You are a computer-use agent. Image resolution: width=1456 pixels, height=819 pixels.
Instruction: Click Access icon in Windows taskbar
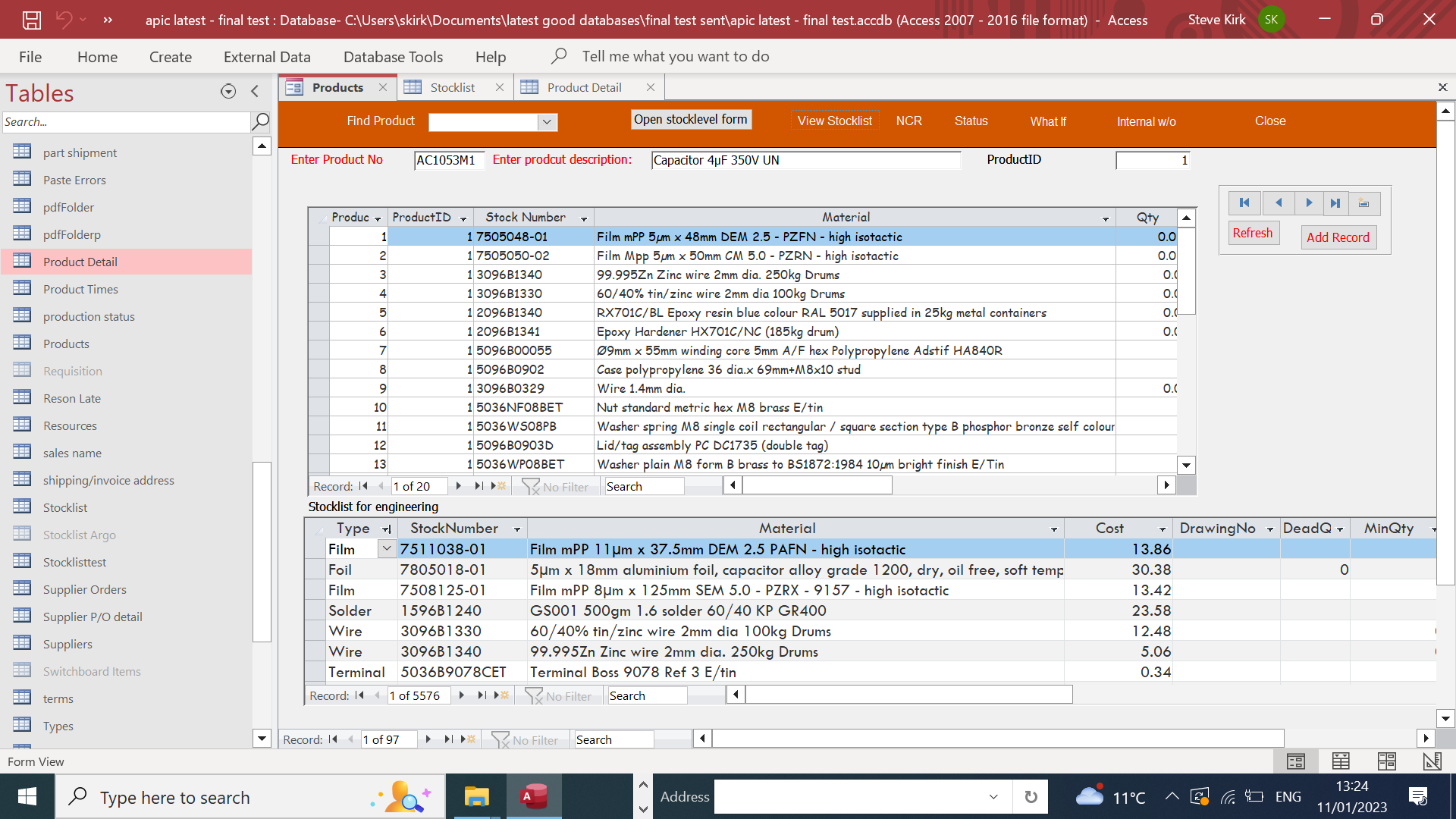tap(534, 797)
